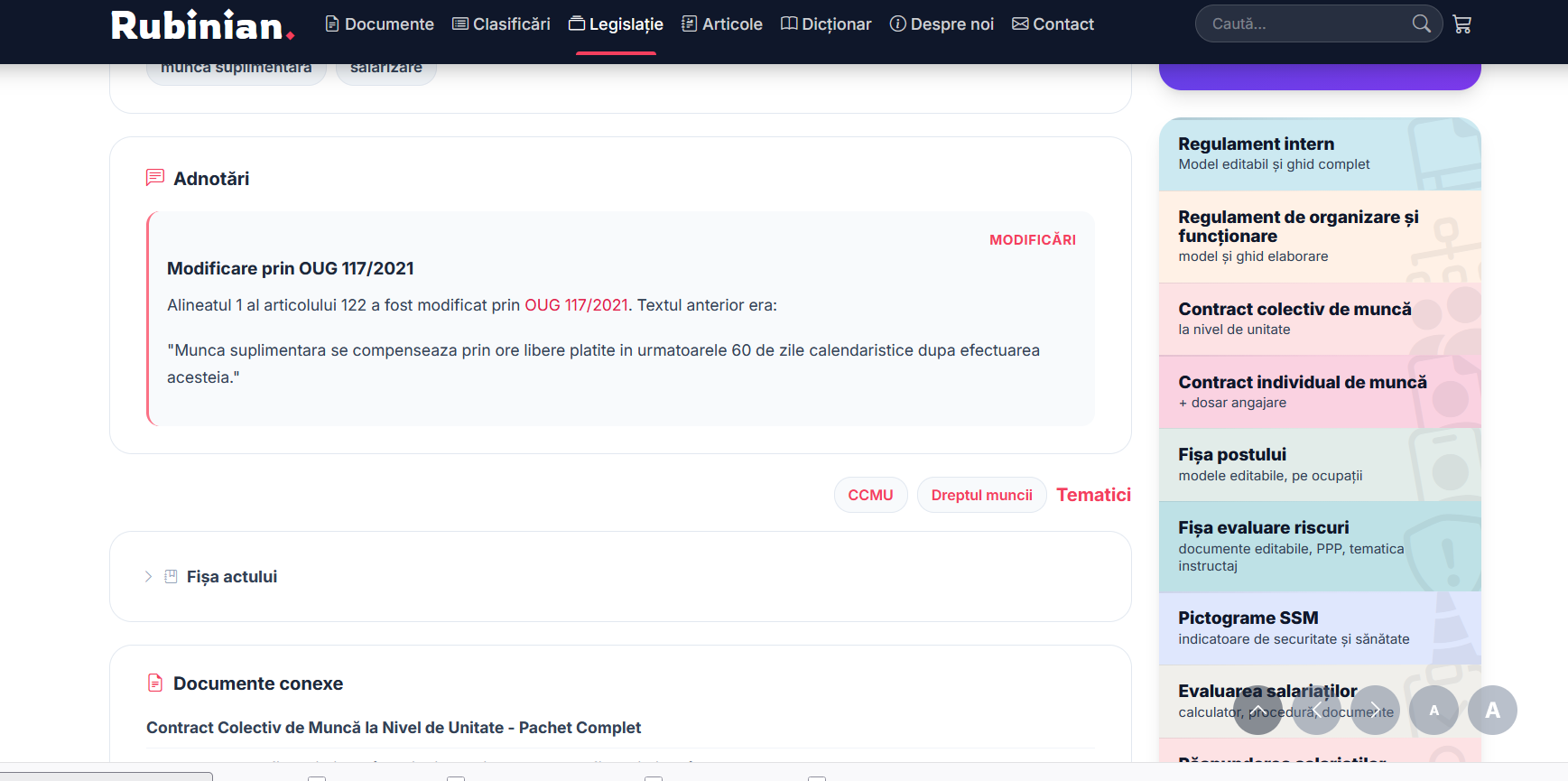Image resolution: width=1568 pixels, height=781 pixels.
Task: Open Clasificări menu
Action: point(501,24)
